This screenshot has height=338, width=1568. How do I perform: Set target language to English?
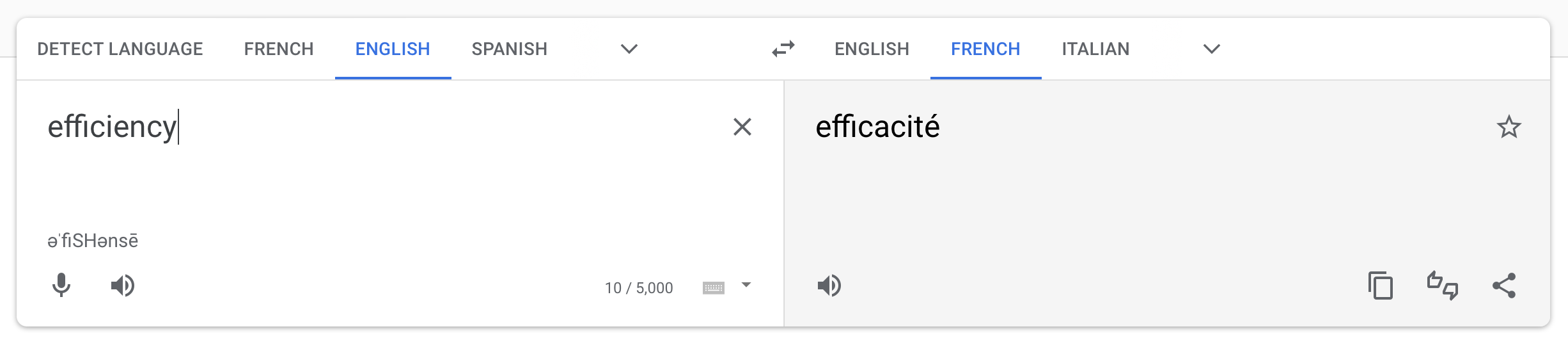(x=872, y=49)
